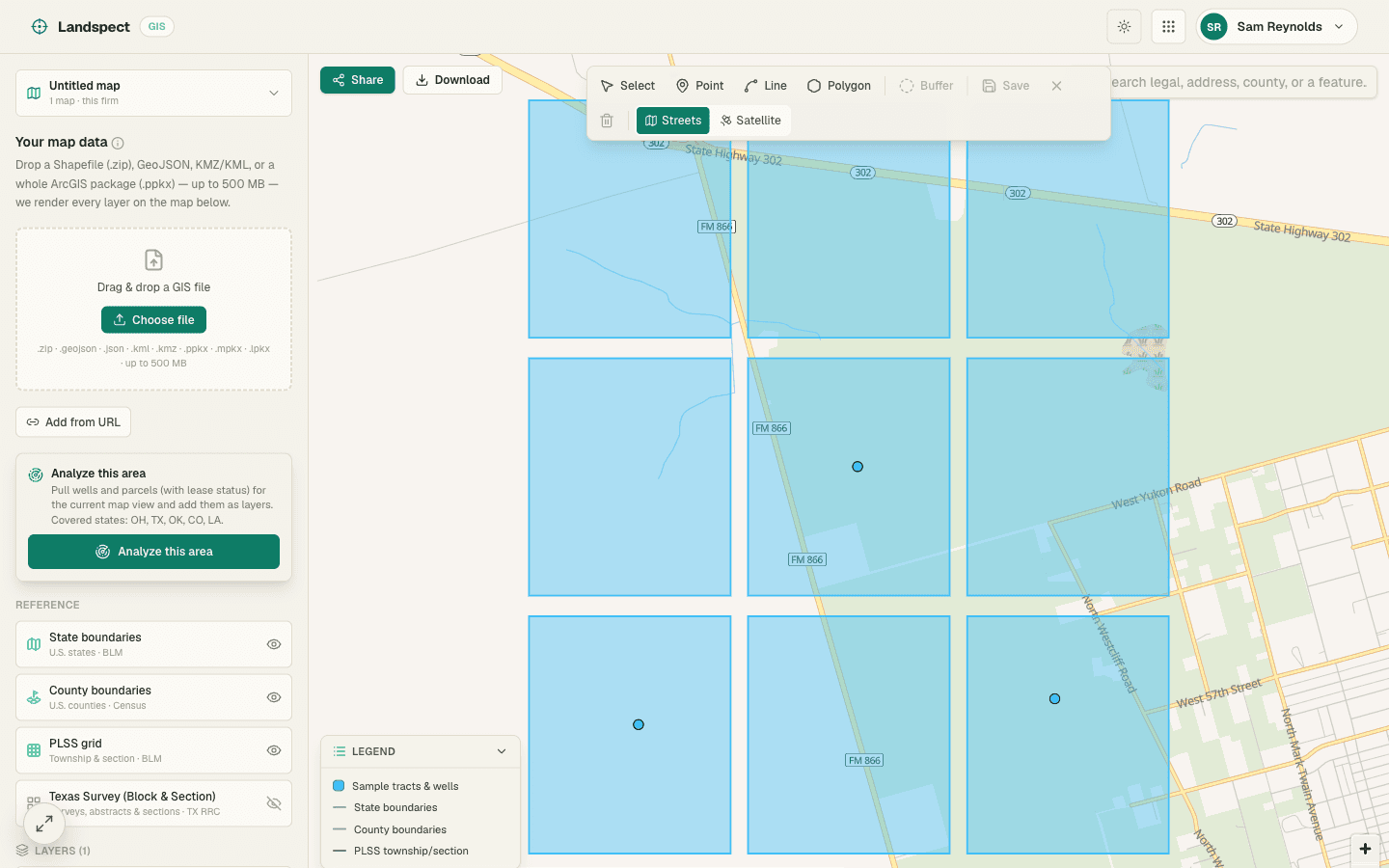Click the Choose file button
The image size is (1389, 868).
point(153,320)
